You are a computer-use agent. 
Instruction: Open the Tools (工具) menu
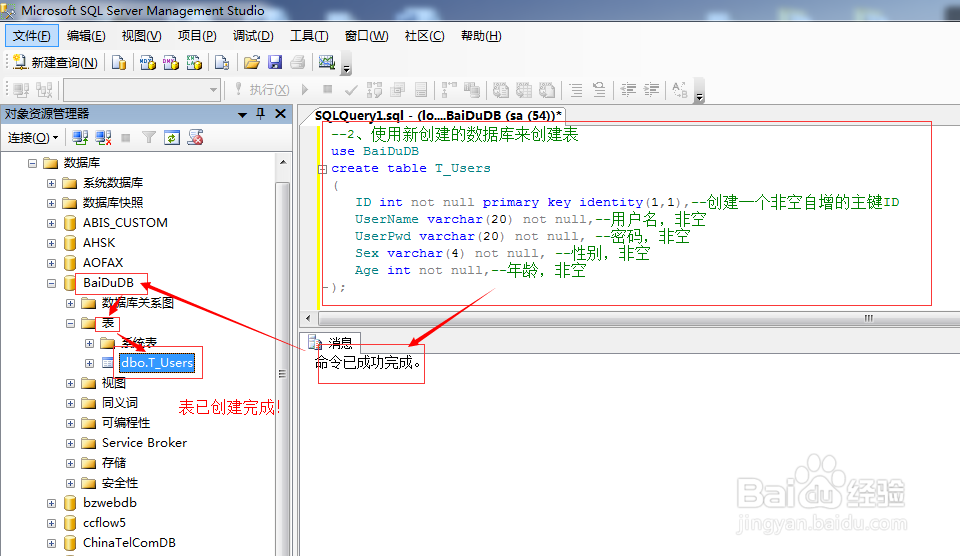point(309,36)
